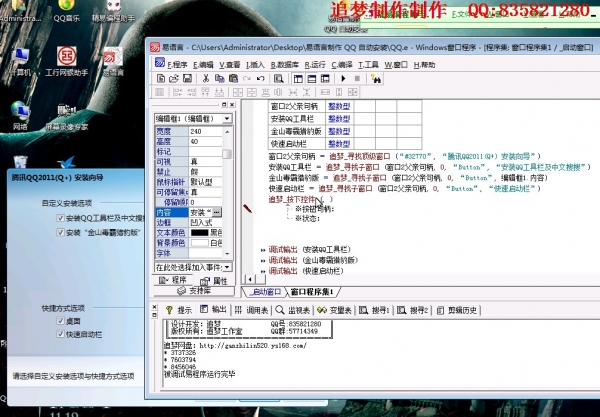Image resolution: width=600 pixels, height=417 pixels.
Task: Switch to the 搜寻1 bottom panel tab
Action: [374, 310]
